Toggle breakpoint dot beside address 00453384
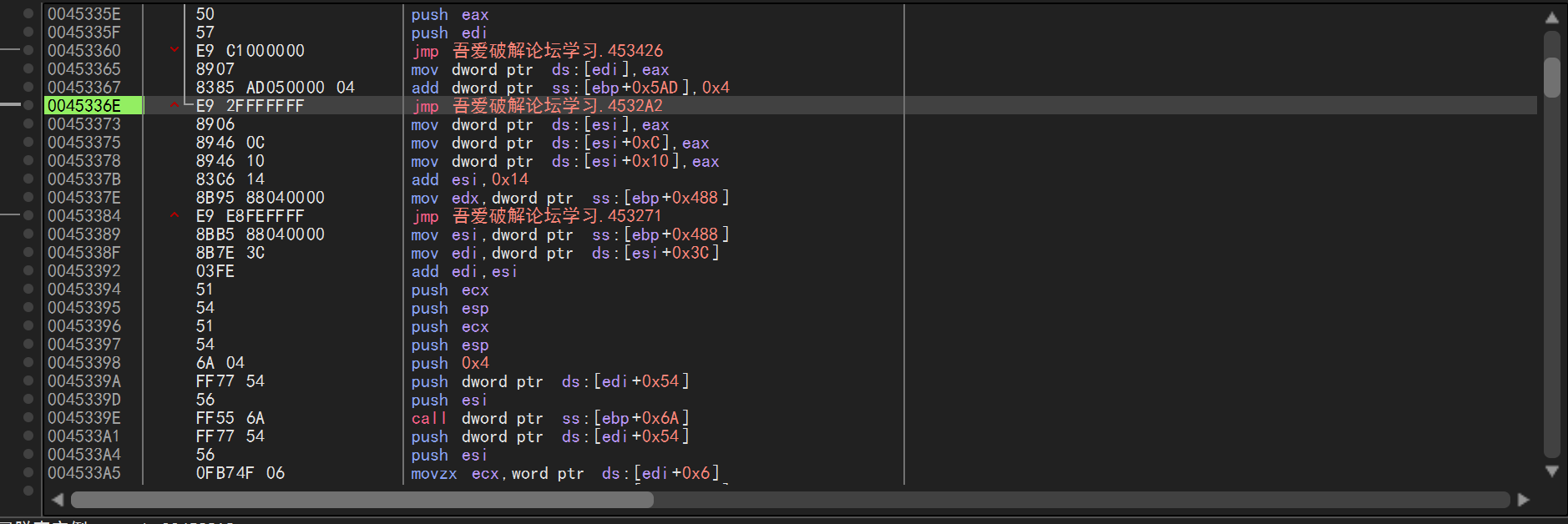1568x524 pixels. click(x=28, y=216)
